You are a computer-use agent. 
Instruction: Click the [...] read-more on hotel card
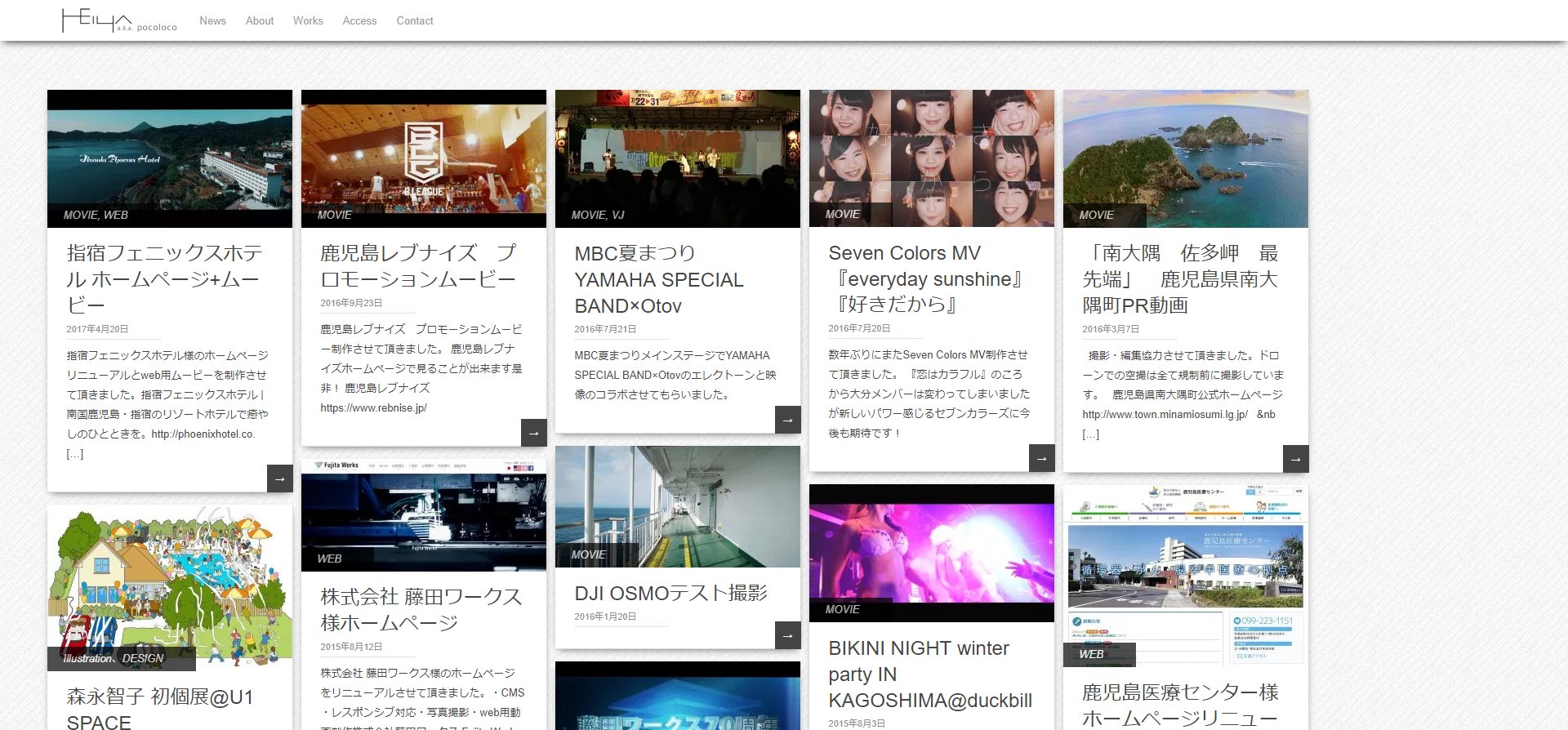pos(75,453)
